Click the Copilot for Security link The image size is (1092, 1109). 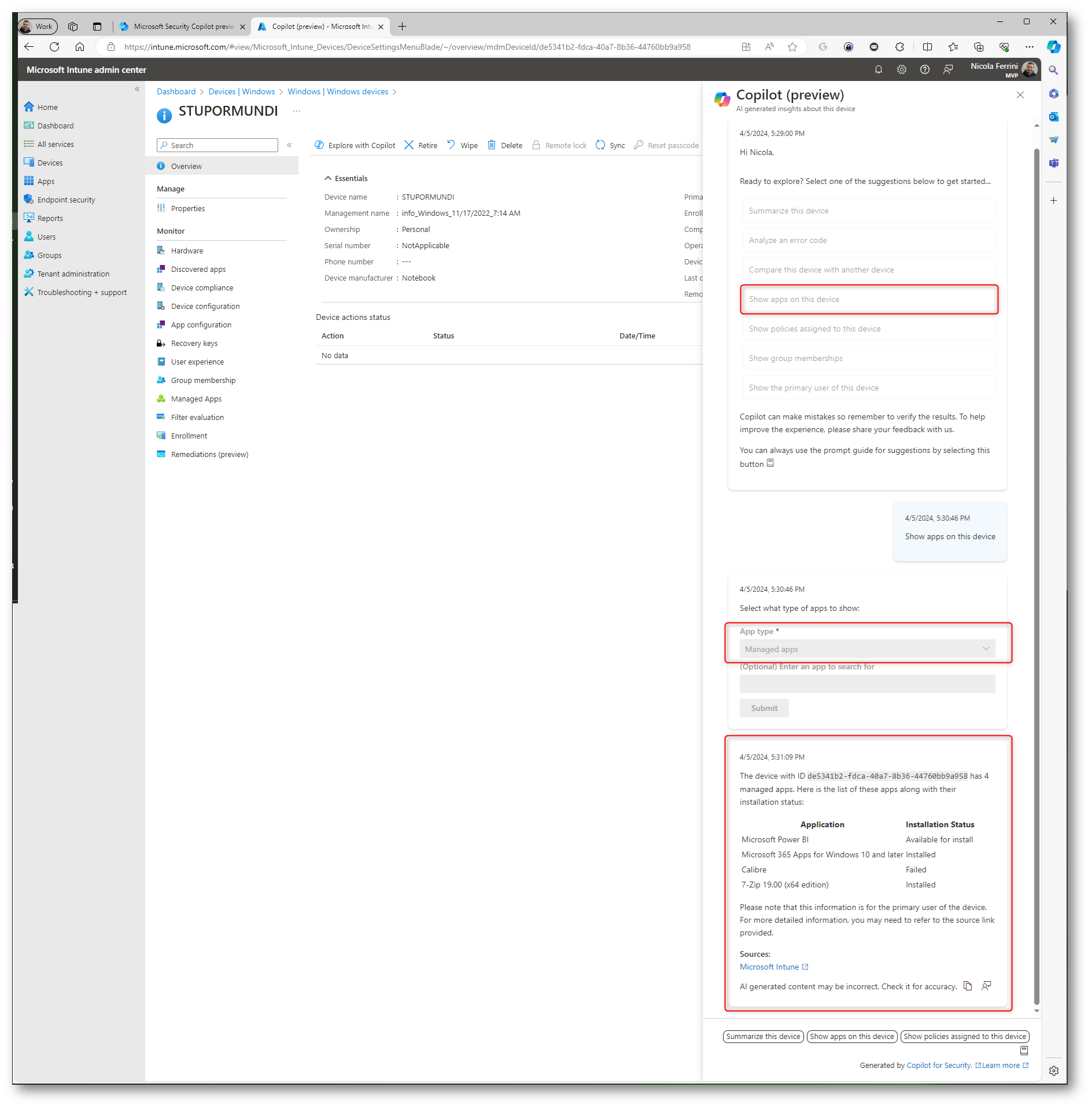(939, 1065)
